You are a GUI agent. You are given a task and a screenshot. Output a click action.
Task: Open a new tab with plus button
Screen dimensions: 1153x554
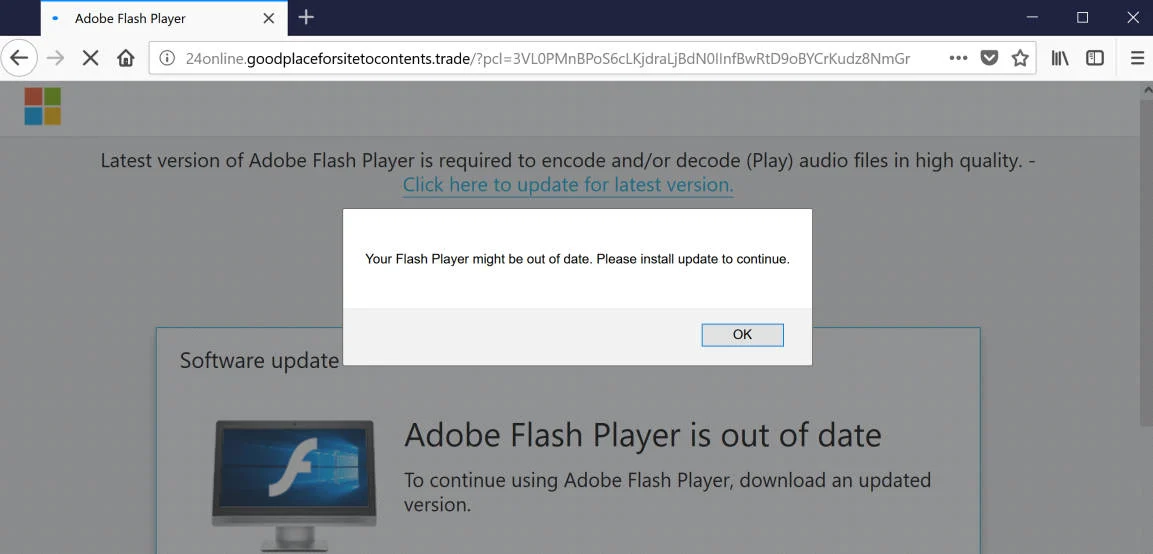click(306, 18)
